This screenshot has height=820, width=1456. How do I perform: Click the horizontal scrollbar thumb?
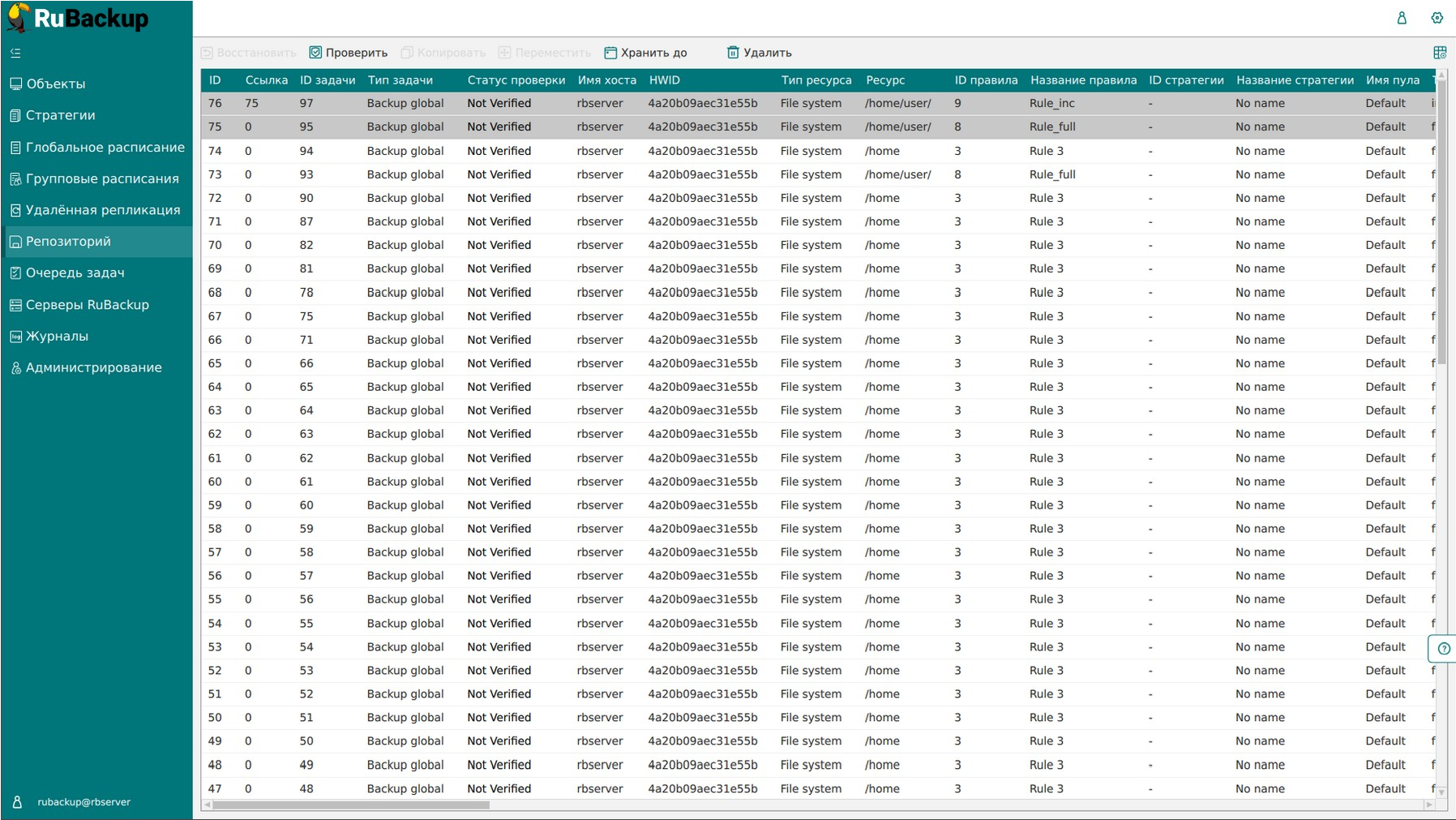tap(351, 805)
